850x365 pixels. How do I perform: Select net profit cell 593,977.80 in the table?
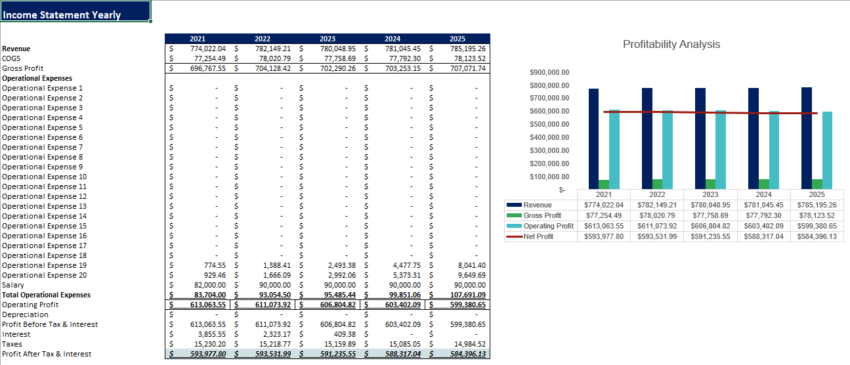[x=197, y=354]
